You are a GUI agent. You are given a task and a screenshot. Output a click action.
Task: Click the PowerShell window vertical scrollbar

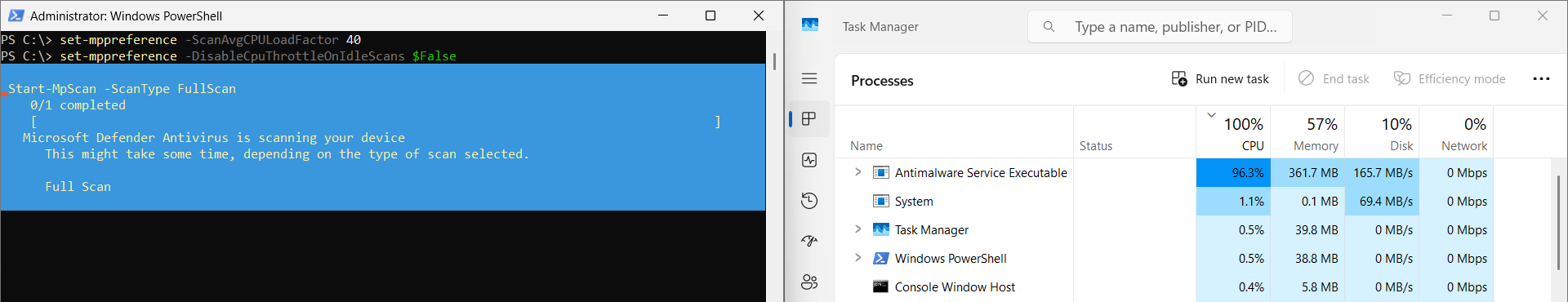[x=774, y=62]
